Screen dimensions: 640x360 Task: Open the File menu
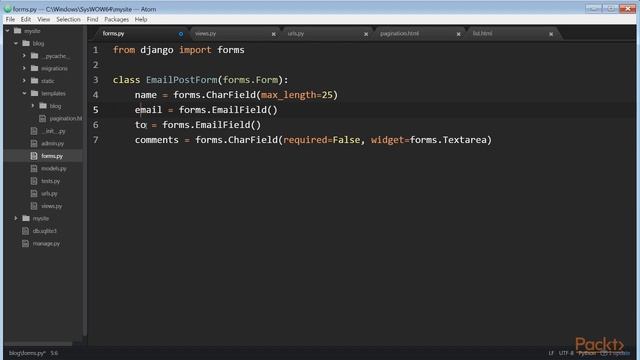tap(10, 19)
